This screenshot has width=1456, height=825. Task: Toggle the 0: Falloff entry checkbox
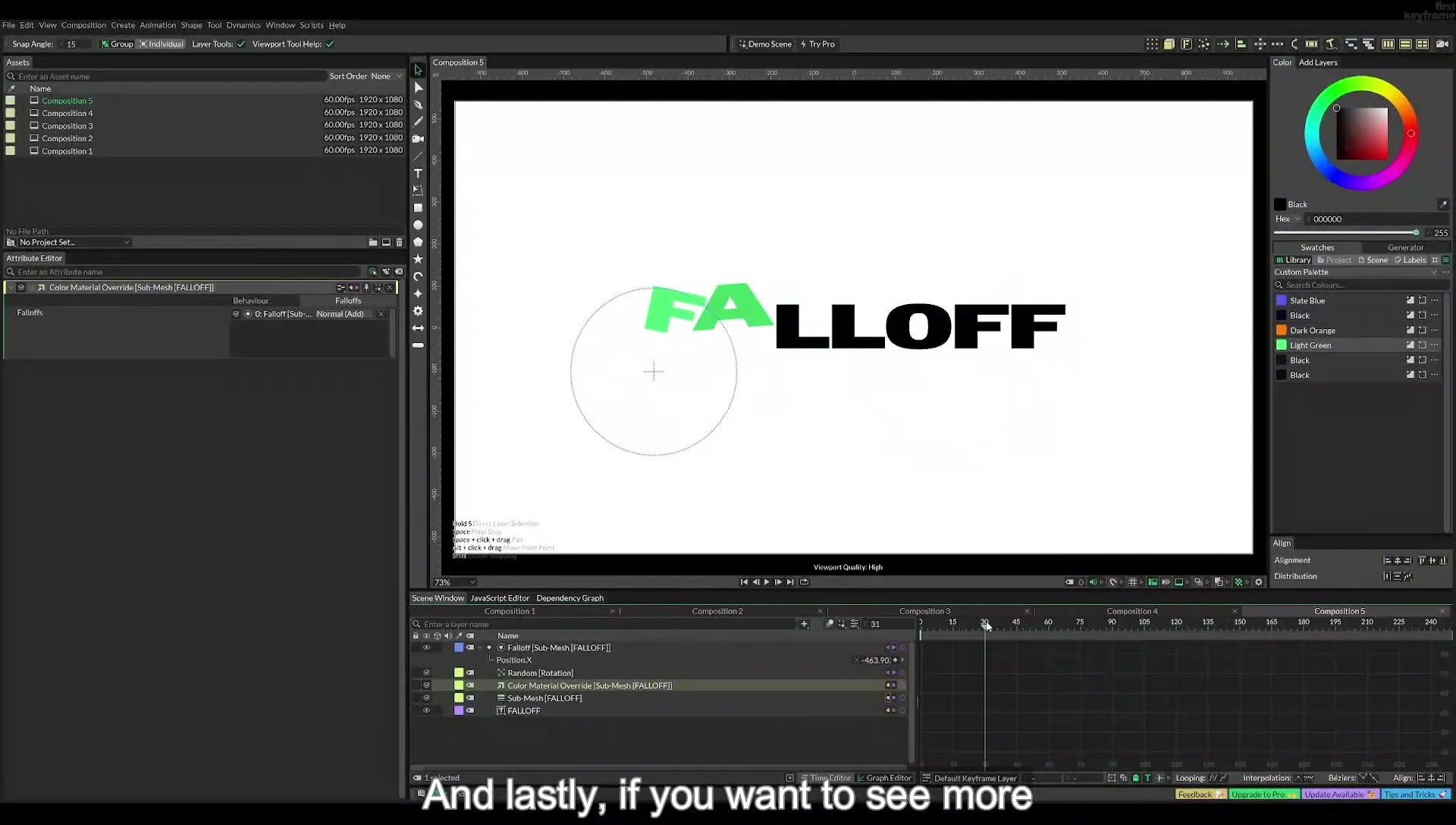pyautogui.click(x=236, y=314)
